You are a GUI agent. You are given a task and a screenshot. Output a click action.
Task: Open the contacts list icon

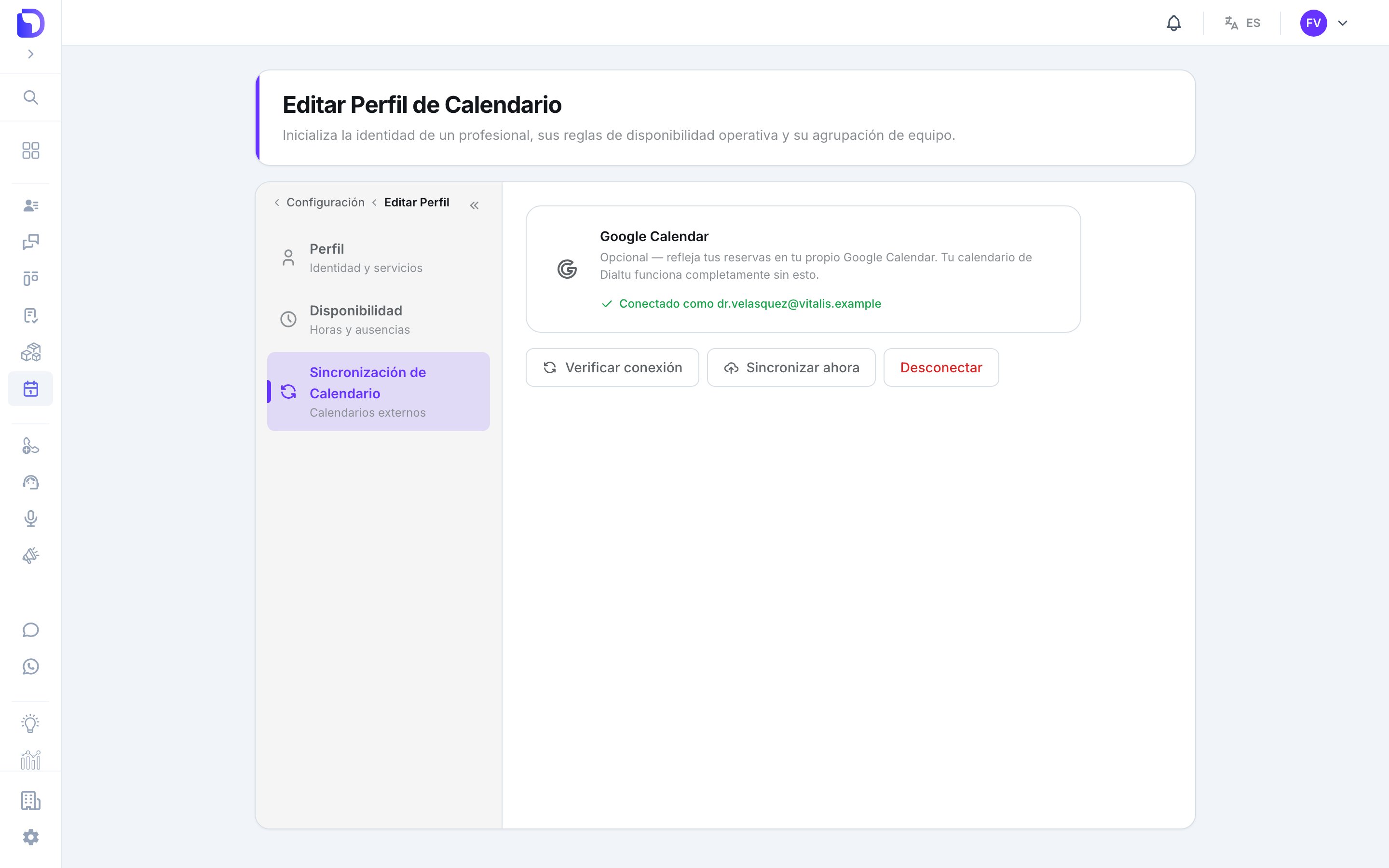click(x=30, y=205)
